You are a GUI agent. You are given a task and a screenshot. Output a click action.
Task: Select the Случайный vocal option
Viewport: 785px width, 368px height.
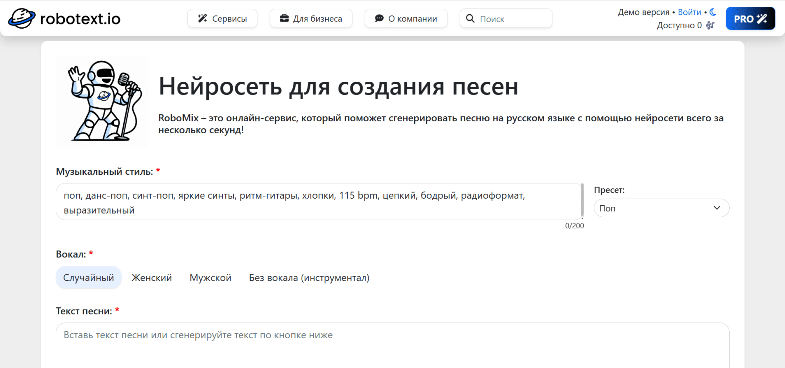89,277
